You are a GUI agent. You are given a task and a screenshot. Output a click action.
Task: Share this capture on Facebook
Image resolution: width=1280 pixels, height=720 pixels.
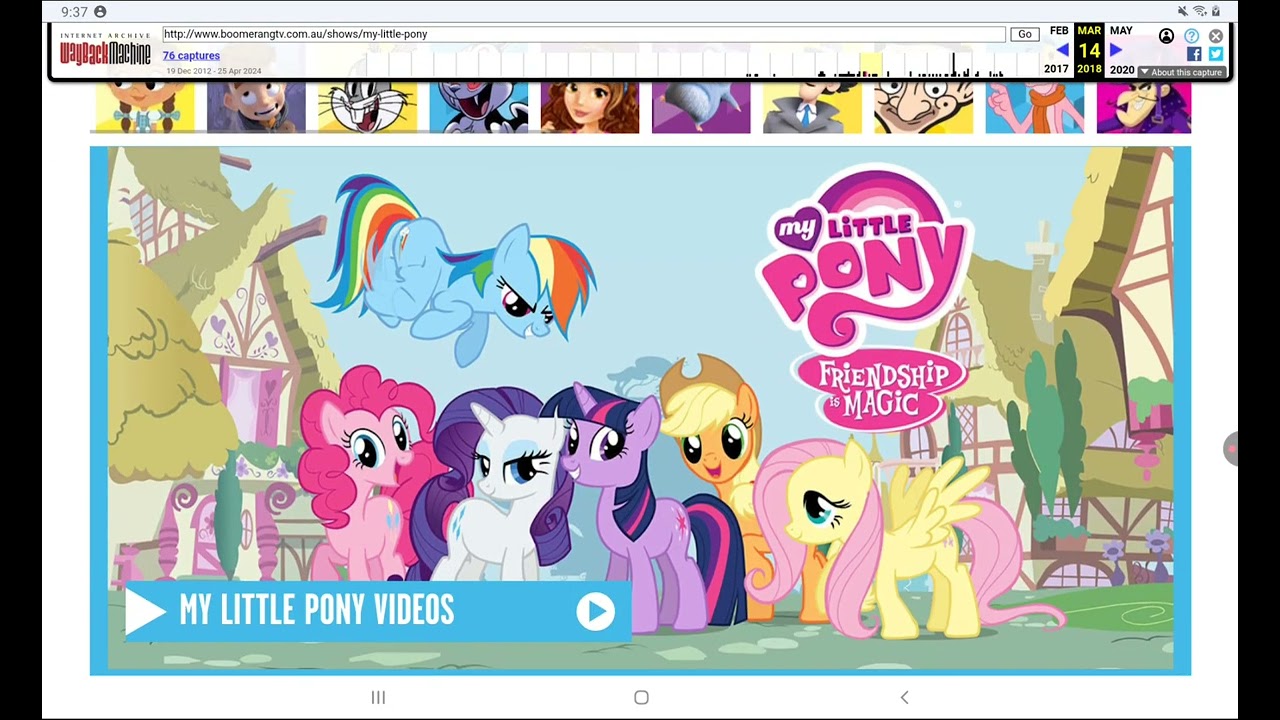coord(1194,54)
